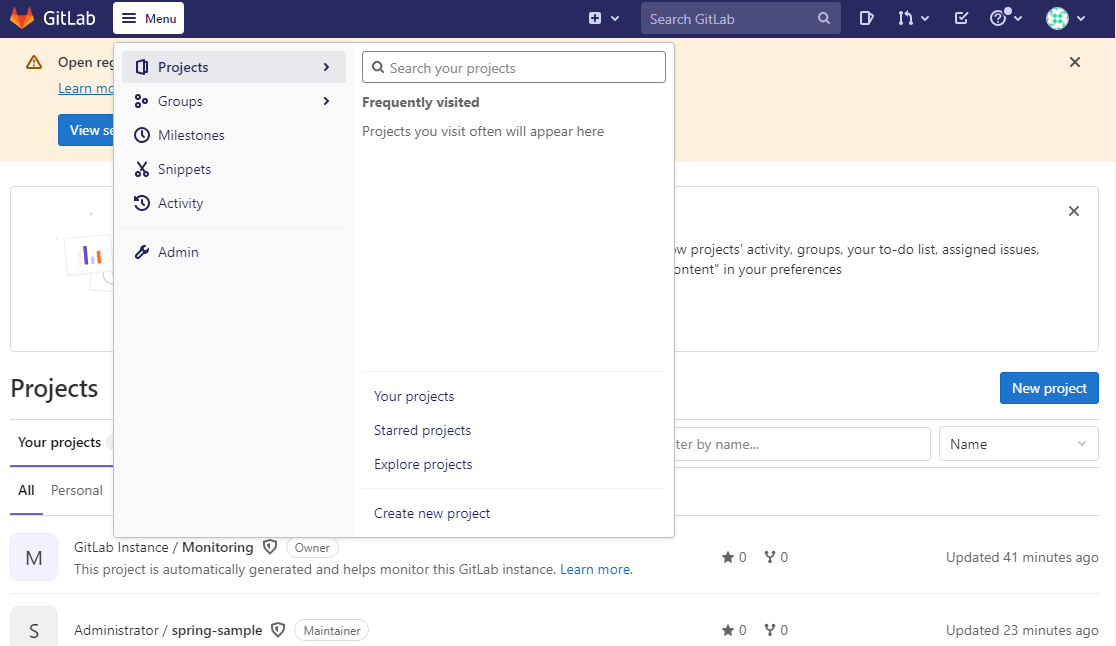Click the New project button

(1048, 388)
